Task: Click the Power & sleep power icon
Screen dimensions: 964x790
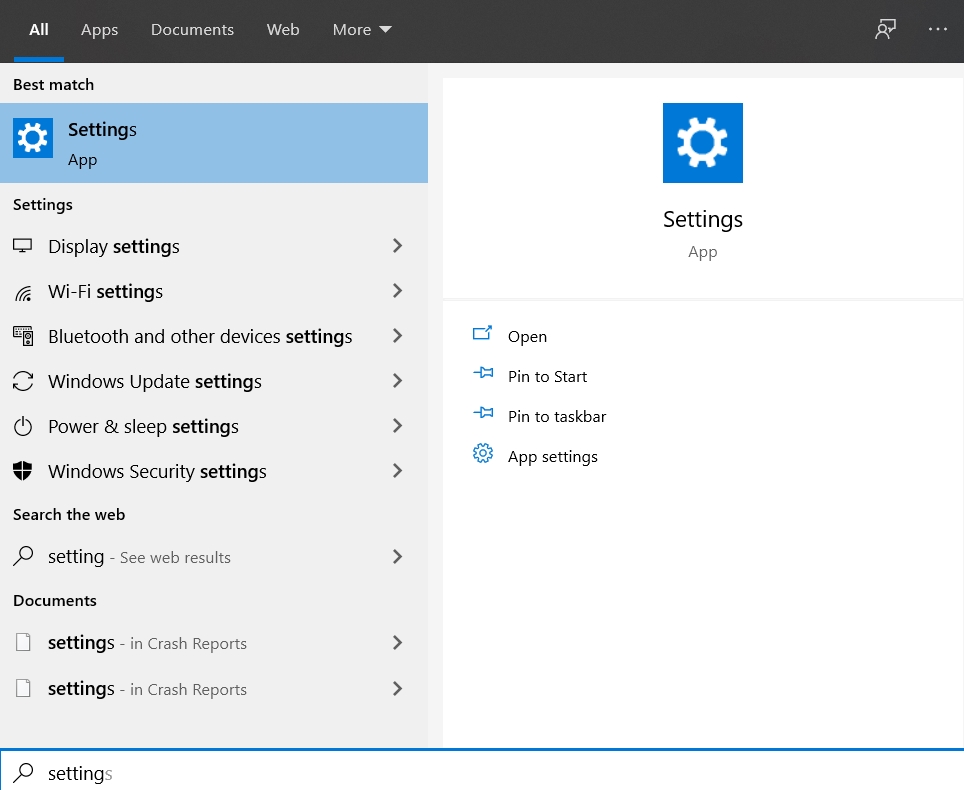Action: 23,427
